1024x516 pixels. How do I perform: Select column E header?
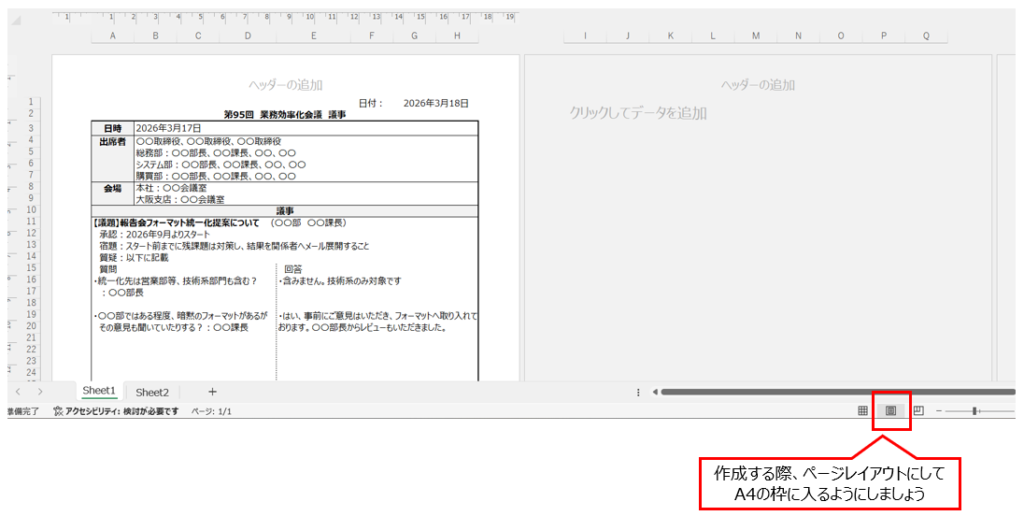point(313,36)
